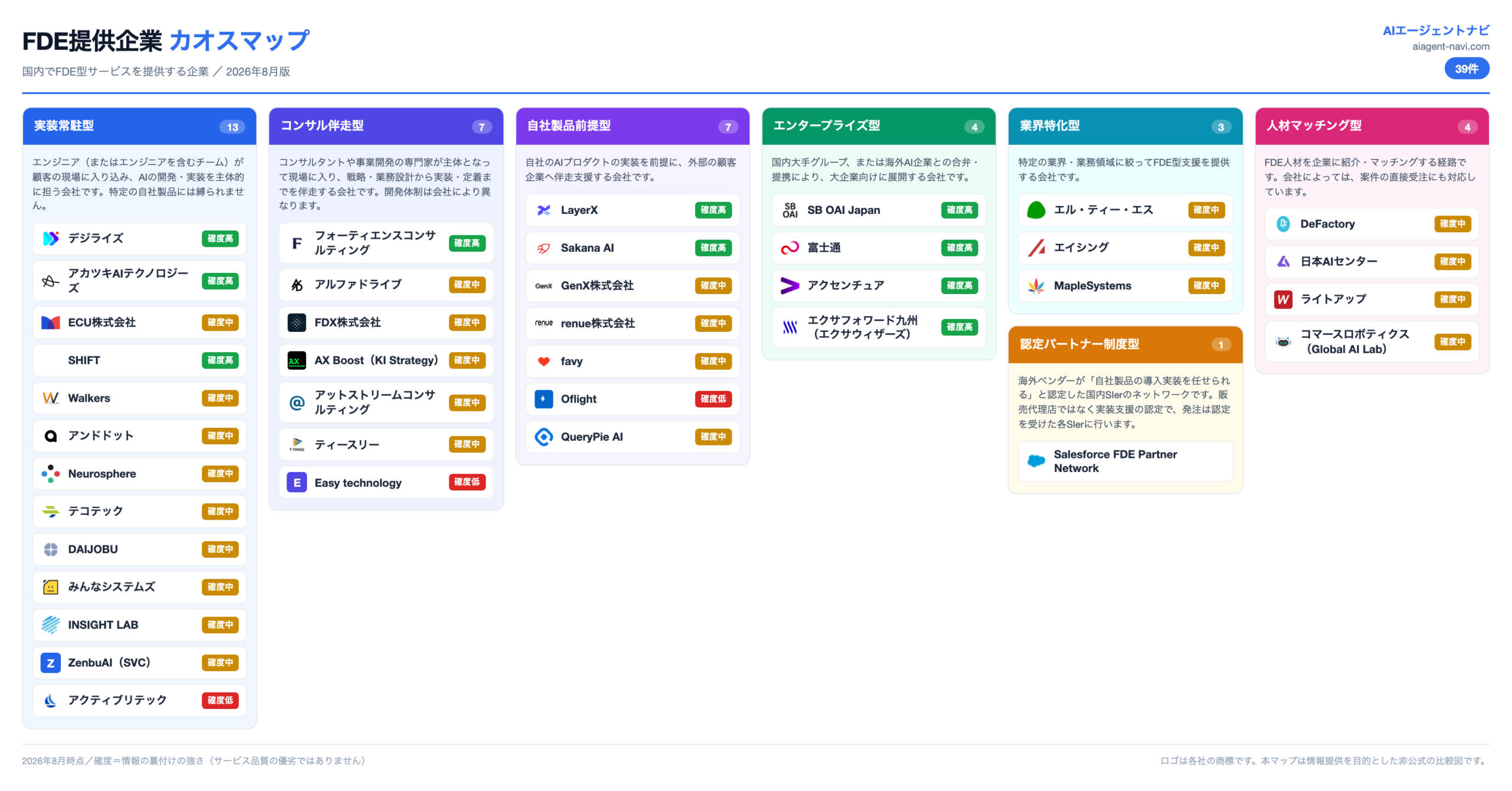1512x791 pixels.
Task: Click the DAIJOBU logo icon
Action: point(51,549)
